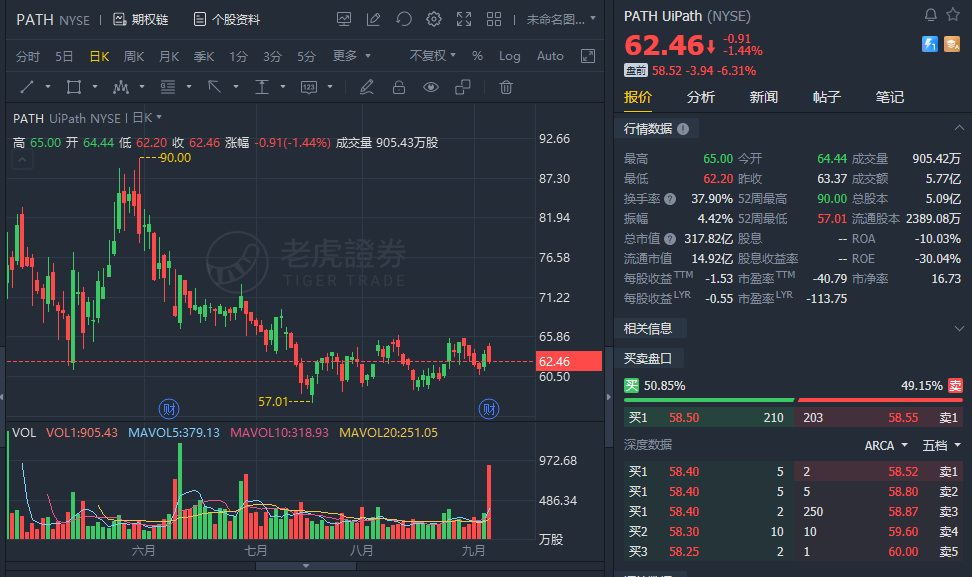
Task: Click the 行情数据 info icon
Action: pos(683,129)
